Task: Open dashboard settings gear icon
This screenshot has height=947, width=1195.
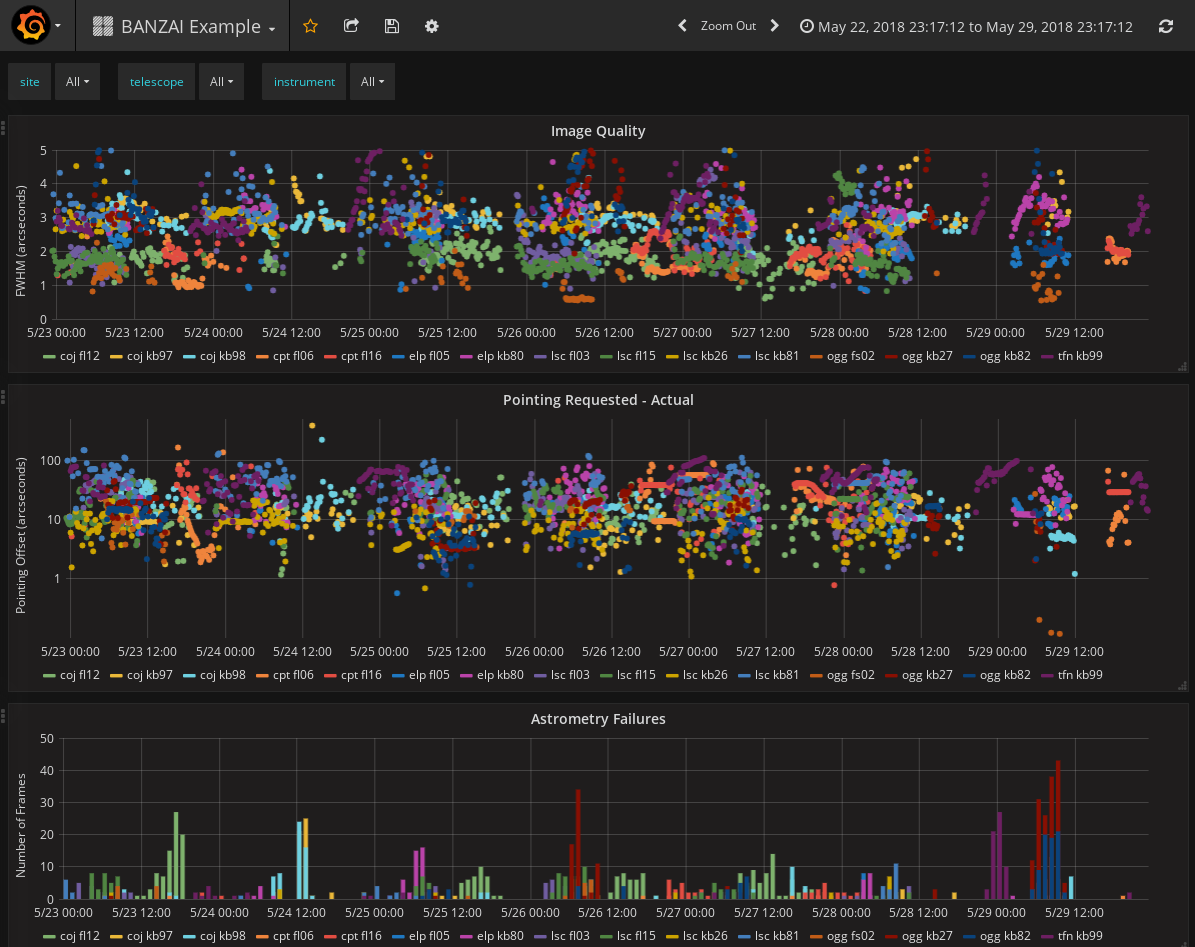Action: click(x=432, y=26)
